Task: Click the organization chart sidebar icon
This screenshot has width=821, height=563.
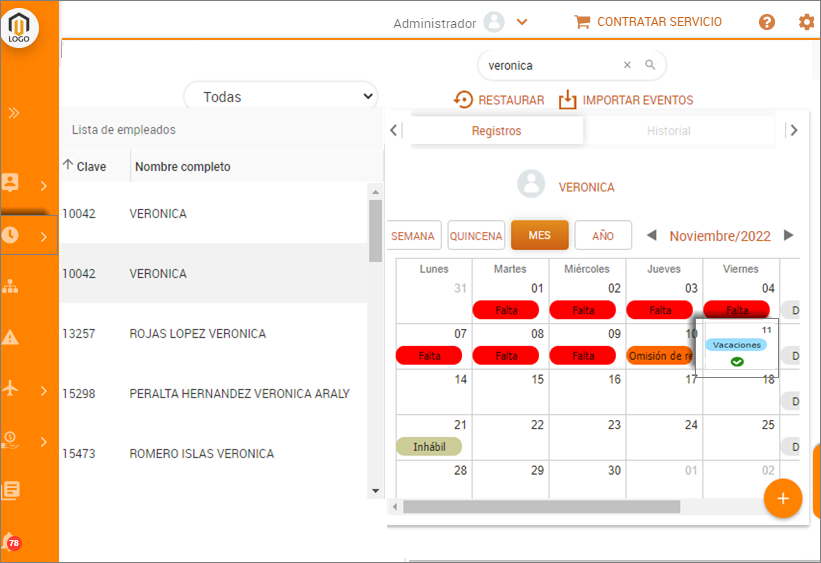Action: pyautogui.click(x=11, y=287)
